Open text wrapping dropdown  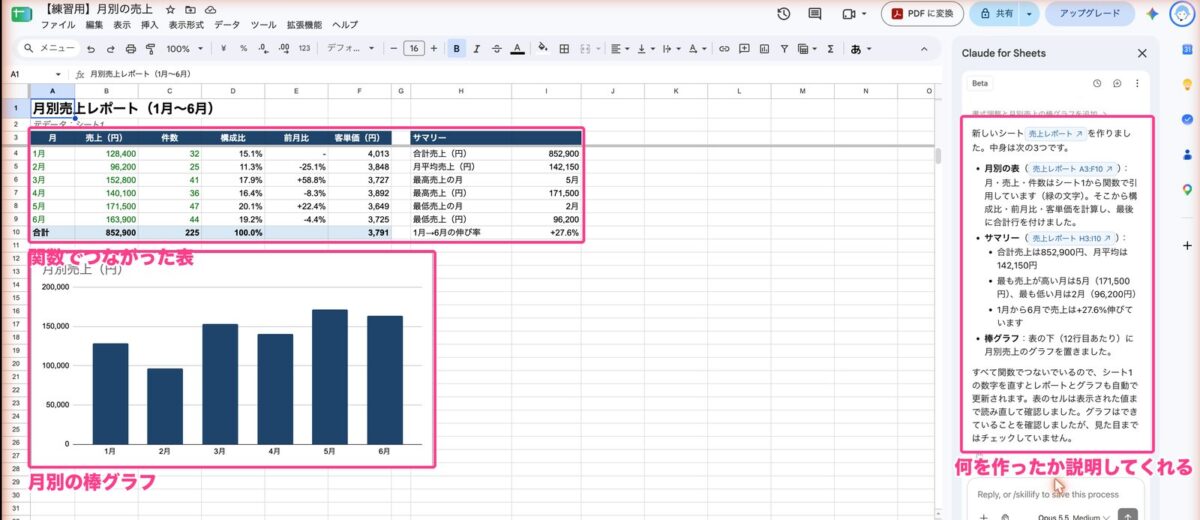(x=671, y=48)
